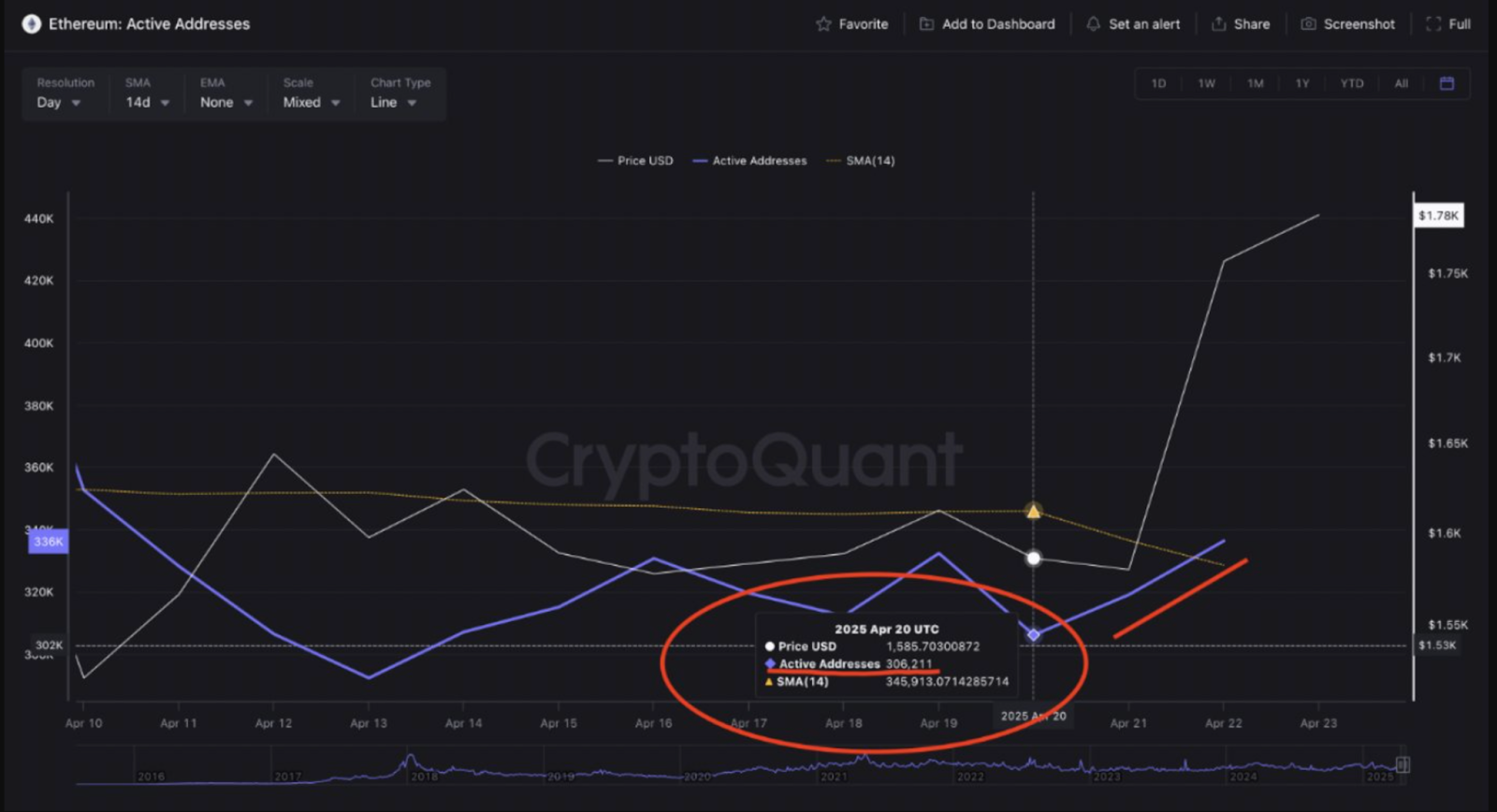This screenshot has height=812, width=1497.
Task: Select the 1M time range
Action: click(1256, 83)
